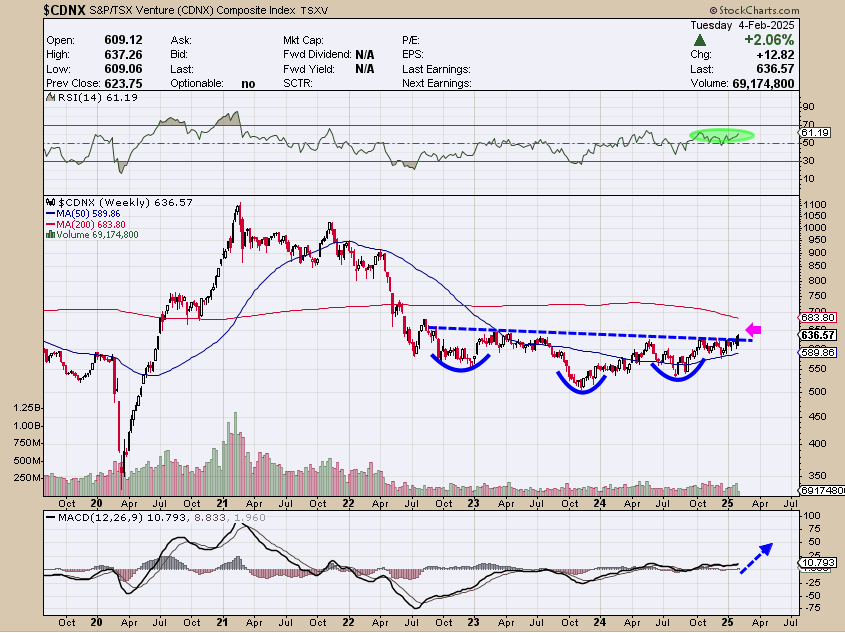
Task: Click the small icon before RSI(14)
Action: coord(50,98)
